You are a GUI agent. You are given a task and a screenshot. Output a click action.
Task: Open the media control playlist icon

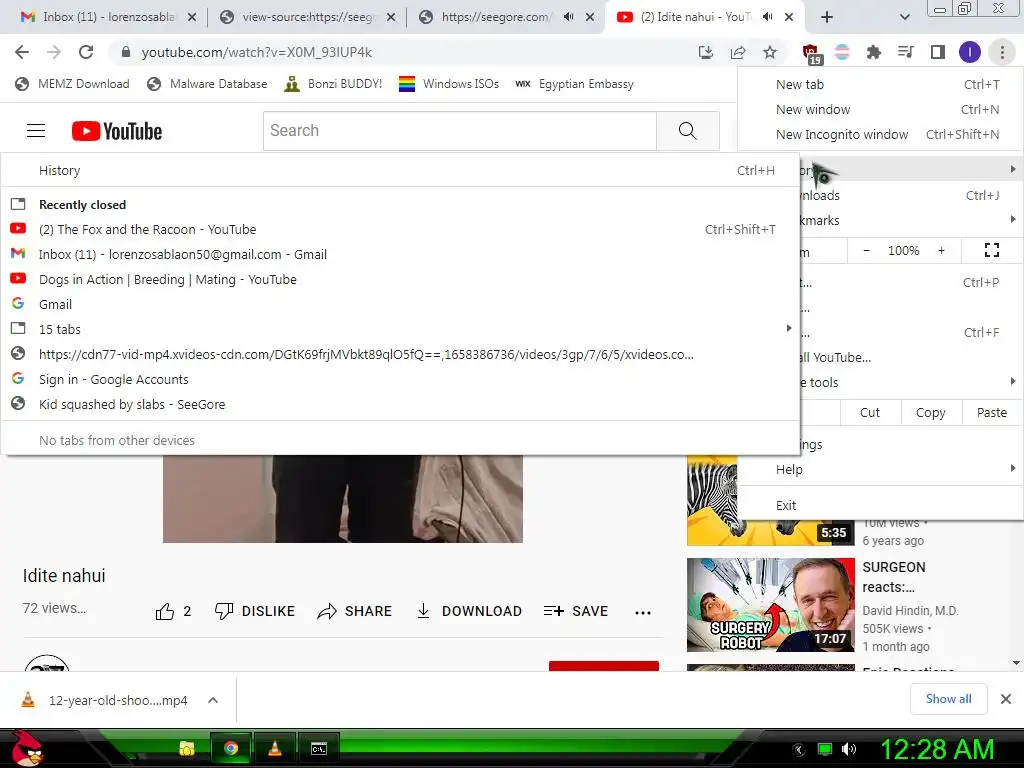click(905, 52)
